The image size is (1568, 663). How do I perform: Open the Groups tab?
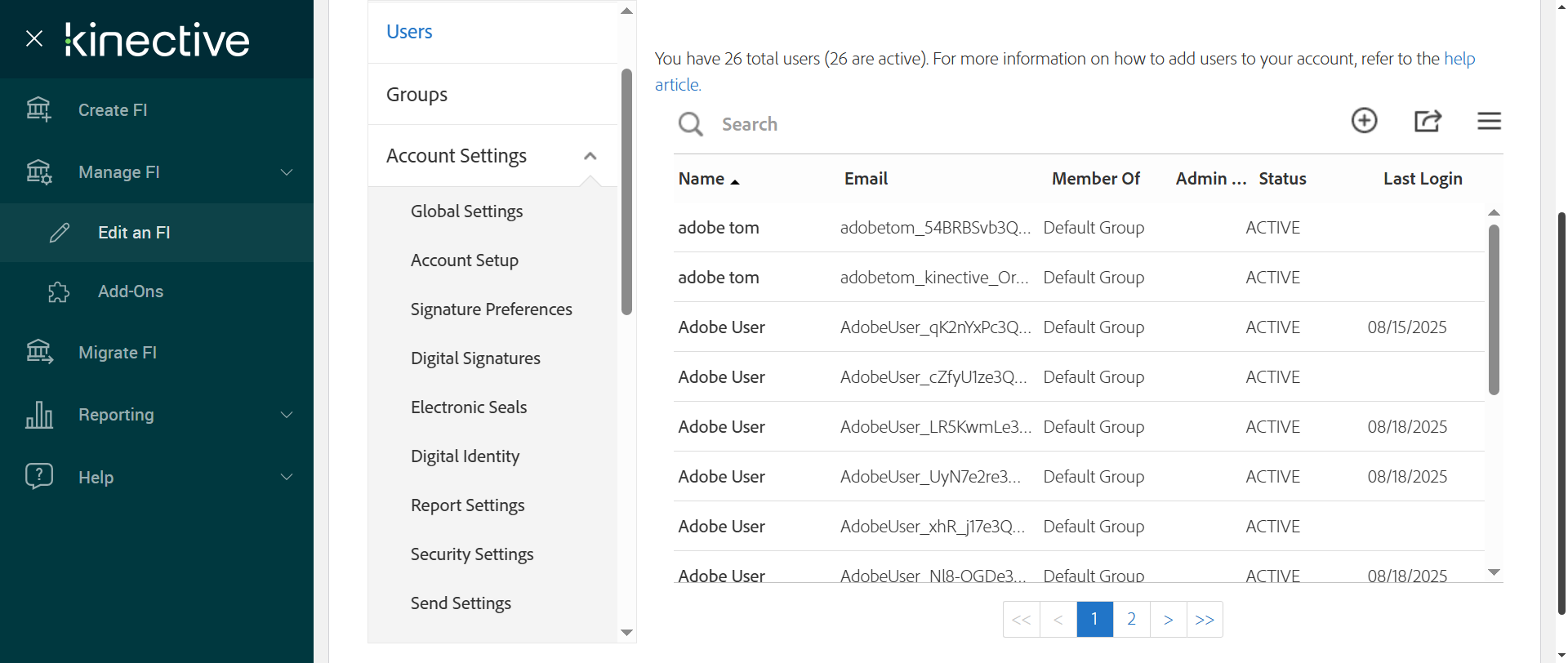(416, 95)
